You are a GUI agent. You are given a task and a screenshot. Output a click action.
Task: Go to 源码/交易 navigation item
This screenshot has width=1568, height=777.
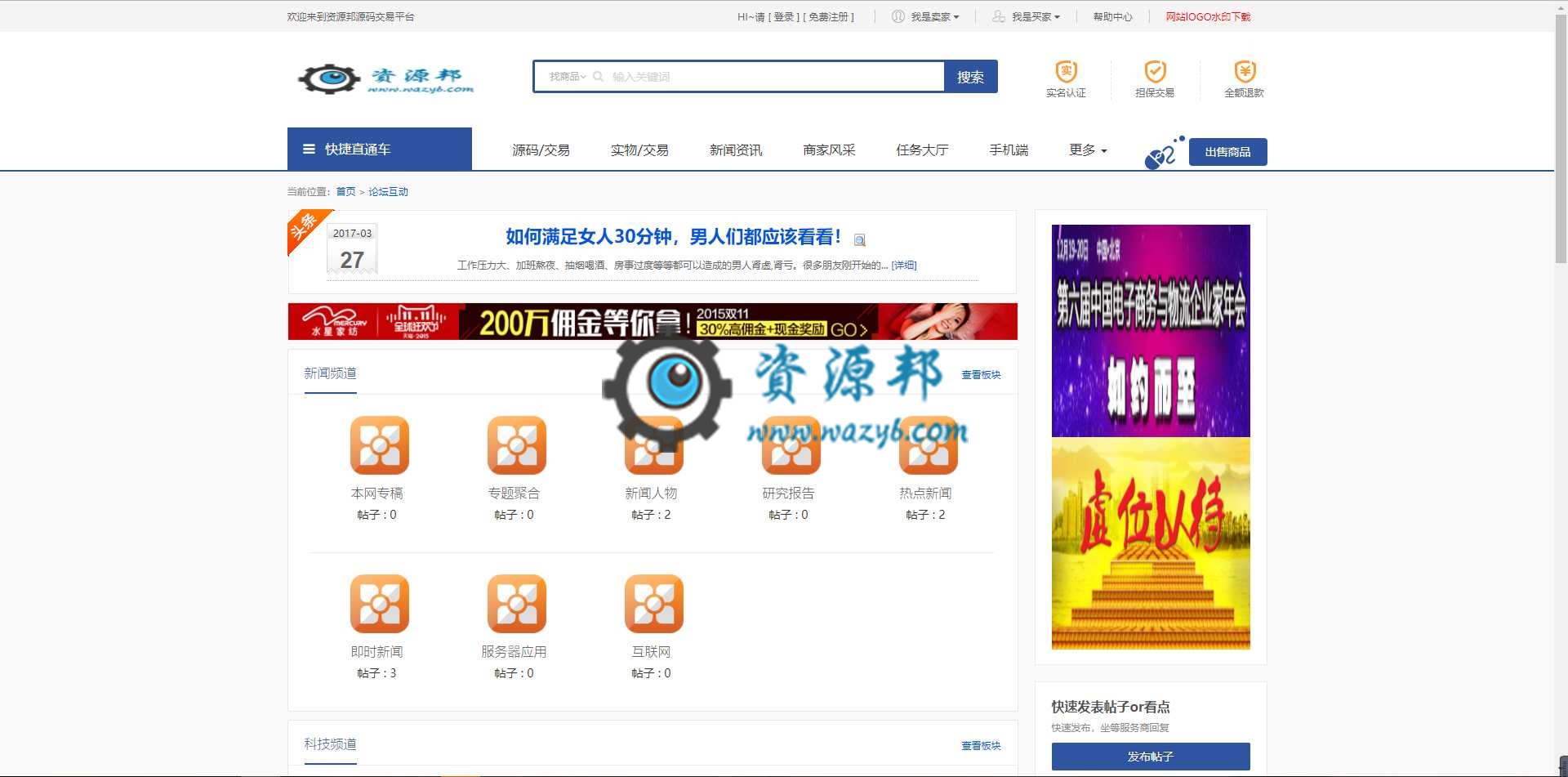tap(541, 150)
